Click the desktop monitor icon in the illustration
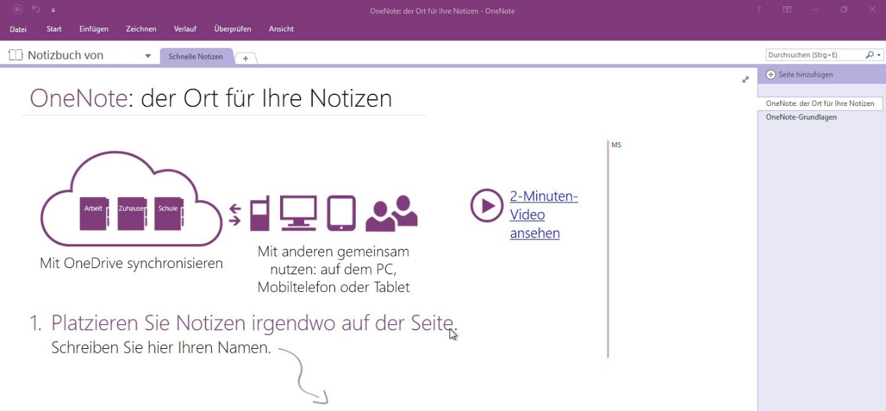The width and height of the screenshot is (886, 411). point(298,213)
